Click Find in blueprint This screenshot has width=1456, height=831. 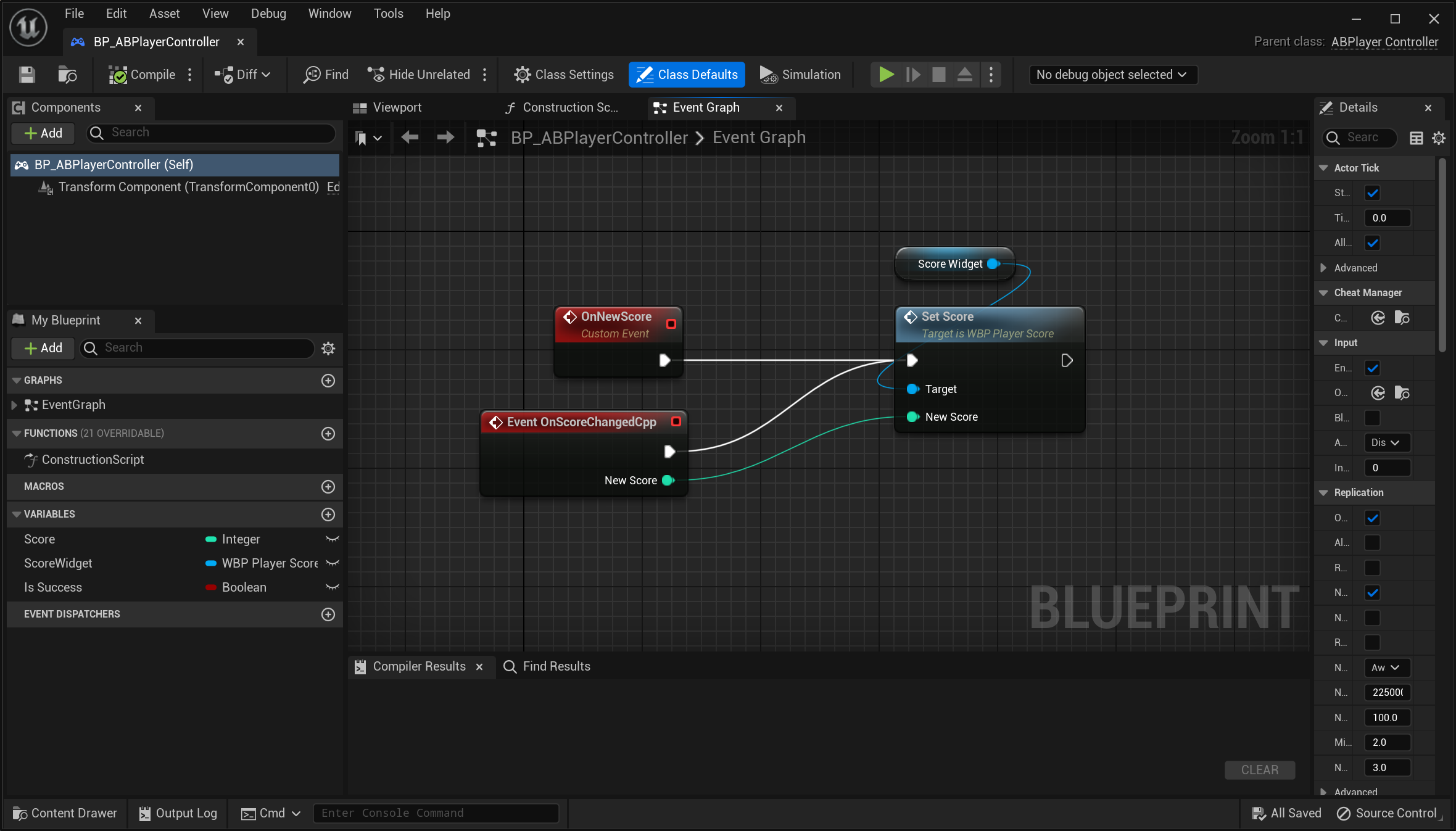coord(326,75)
